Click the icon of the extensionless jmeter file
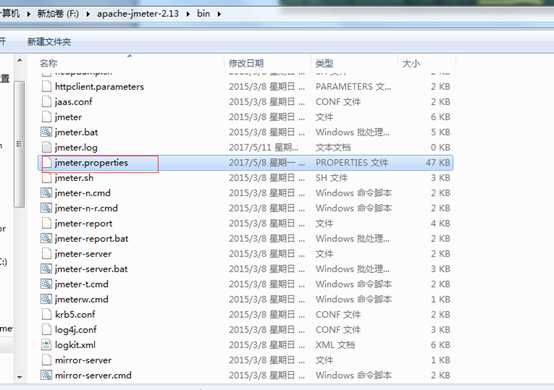Screen dimensions: 554x390 tap(46, 117)
